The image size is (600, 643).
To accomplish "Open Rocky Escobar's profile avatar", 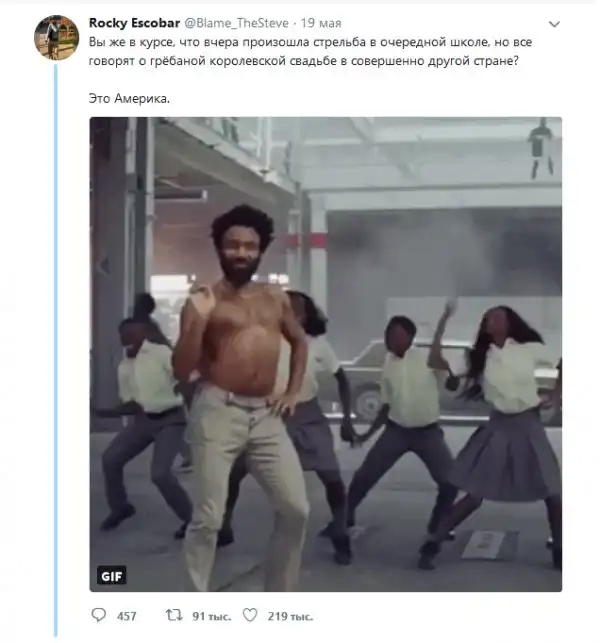I will point(56,37).
